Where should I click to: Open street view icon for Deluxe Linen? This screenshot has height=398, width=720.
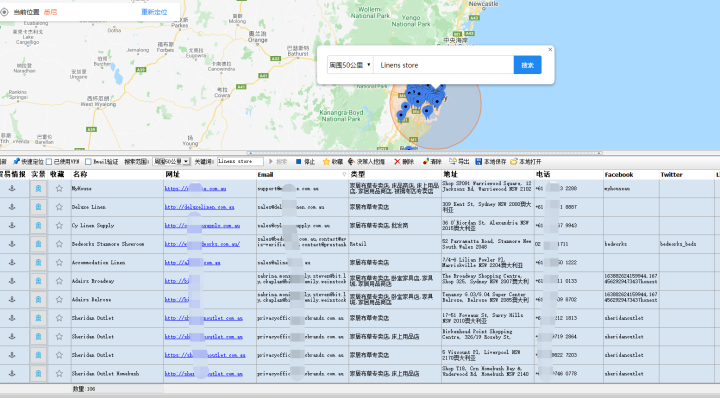[39, 207]
